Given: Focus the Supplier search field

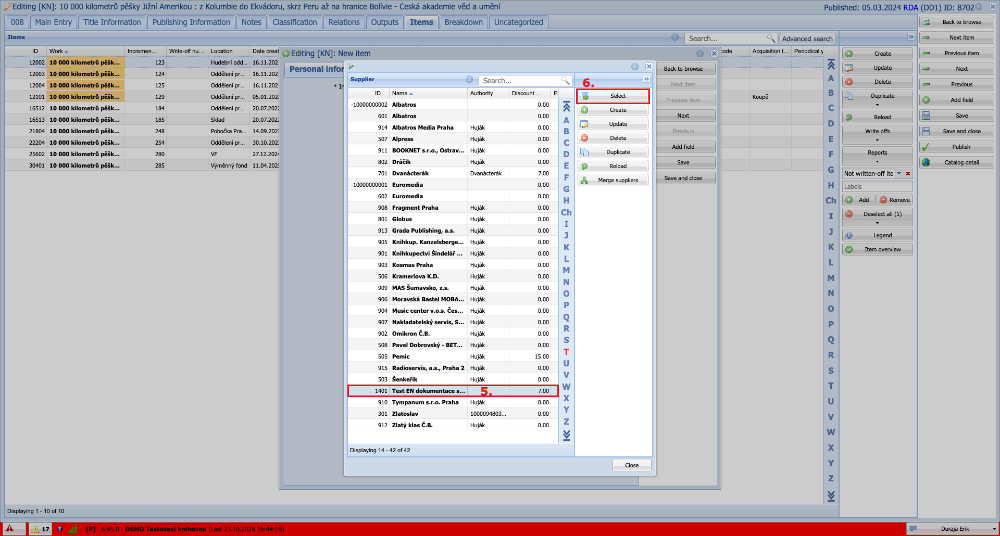Looking at the screenshot, I should pos(519,80).
